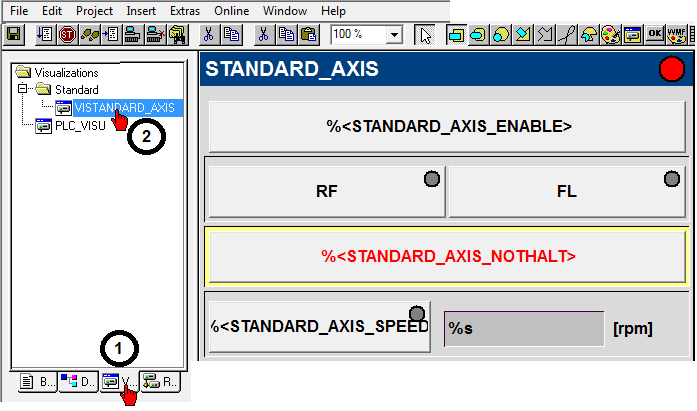Click the red ST stop sign icon

pyautogui.click(x=67, y=35)
